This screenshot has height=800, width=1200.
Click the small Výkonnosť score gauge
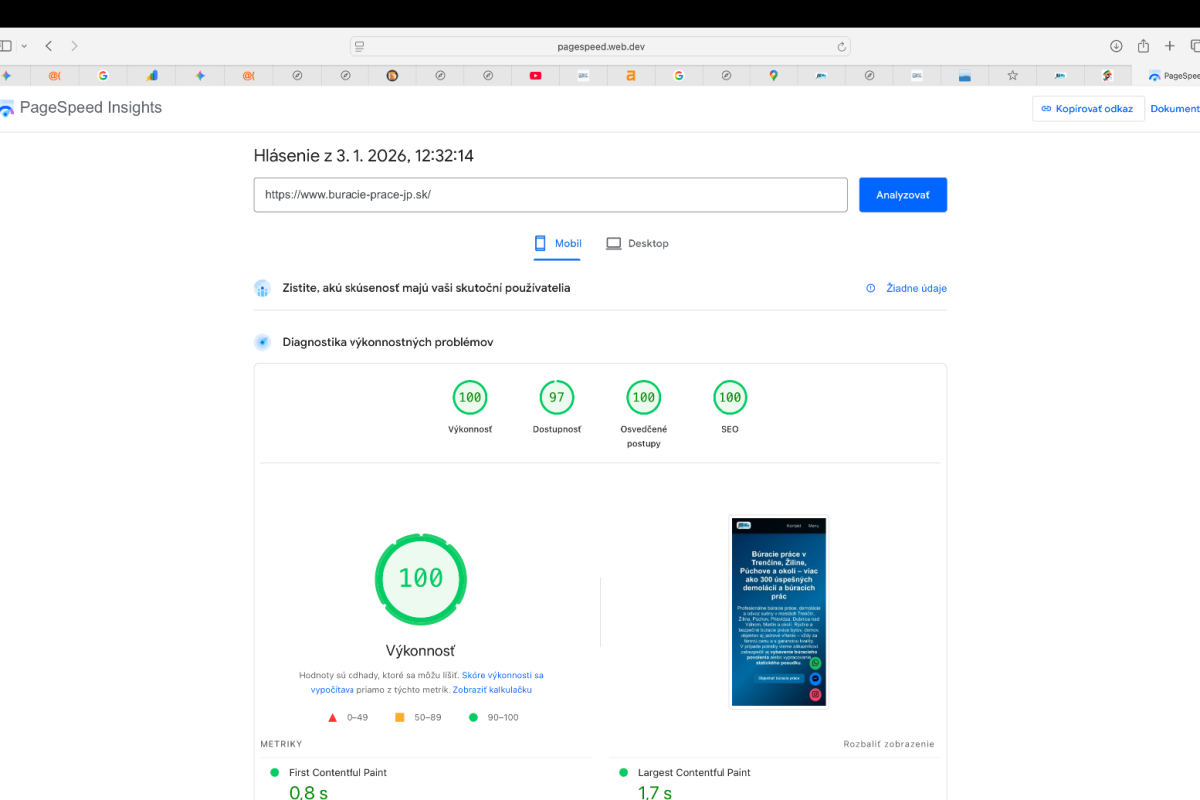[x=469, y=398]
